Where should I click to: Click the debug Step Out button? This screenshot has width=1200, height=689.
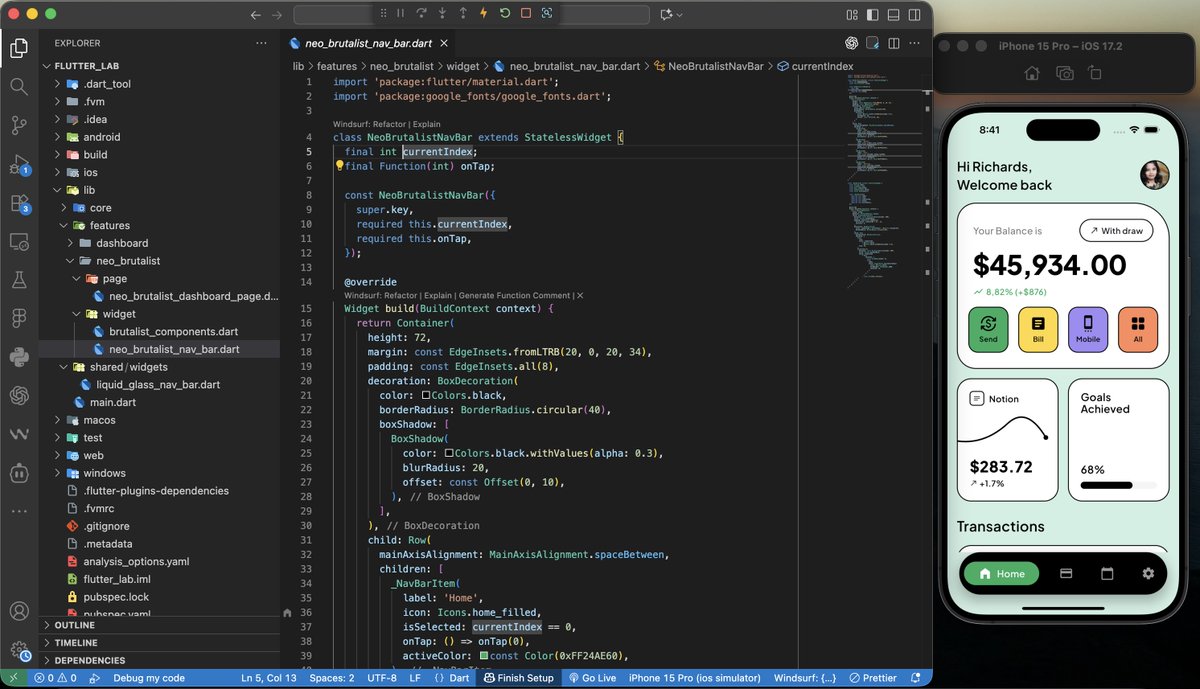(x=463, y=14)
